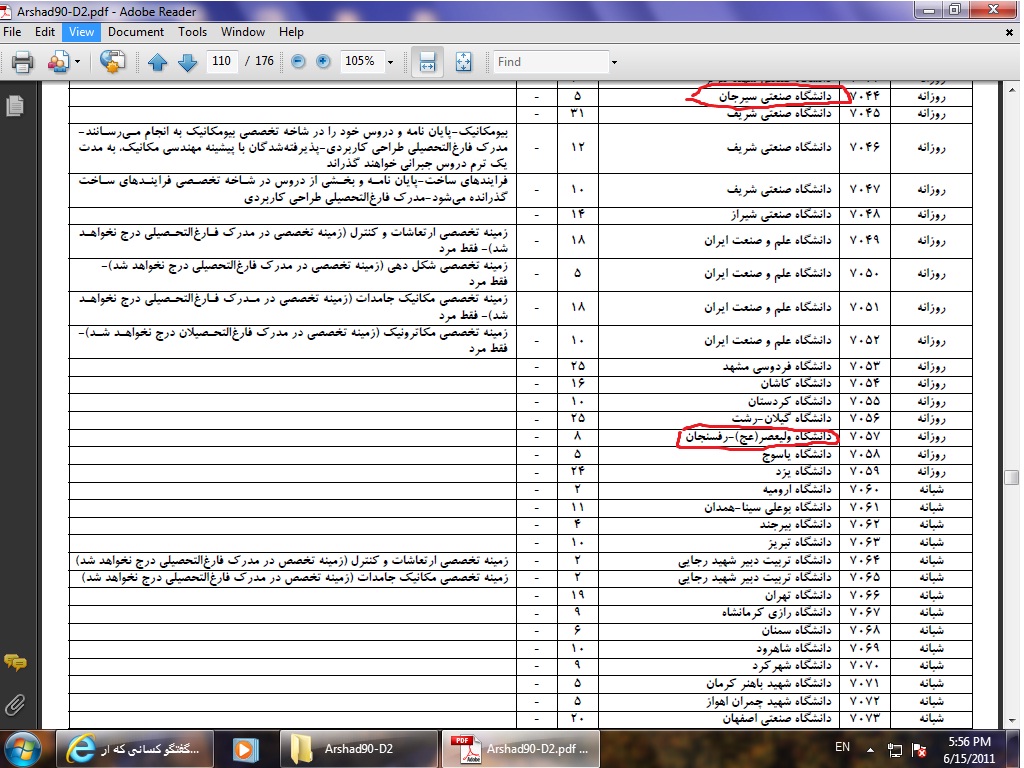Zoom out using the minus button

(298, 62)
